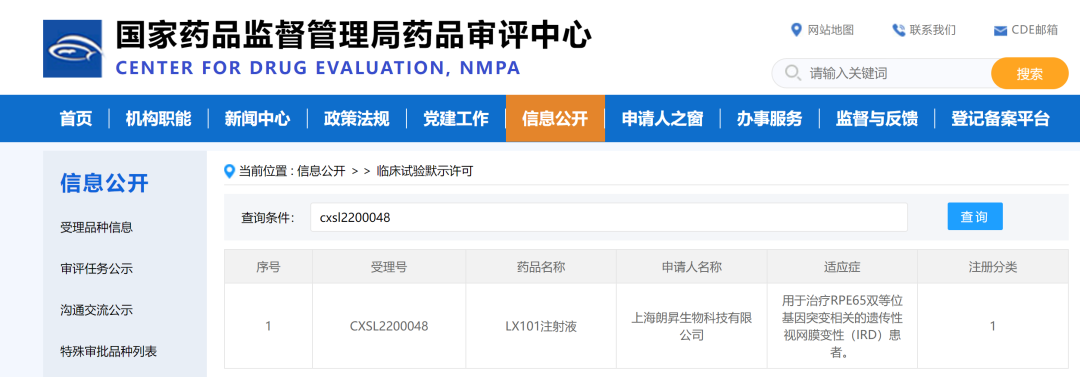Click the CDE fish logo icon
Screen dimensions: 1080x377
click(x=72, y=49)
